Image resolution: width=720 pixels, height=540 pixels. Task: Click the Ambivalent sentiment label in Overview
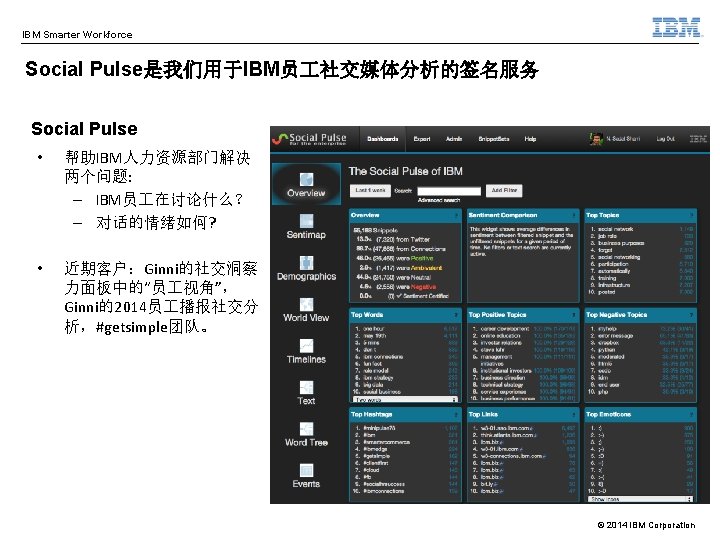coord(426,268)
